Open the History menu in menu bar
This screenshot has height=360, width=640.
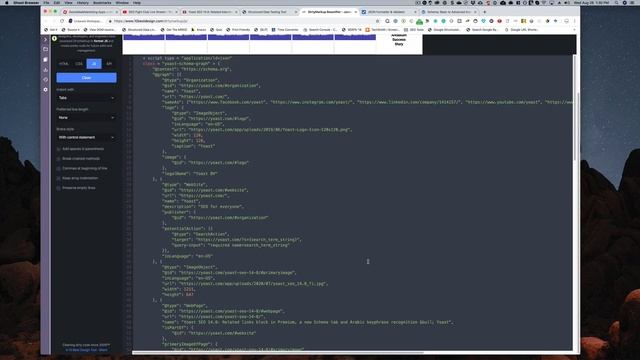(x=83, y=2)
